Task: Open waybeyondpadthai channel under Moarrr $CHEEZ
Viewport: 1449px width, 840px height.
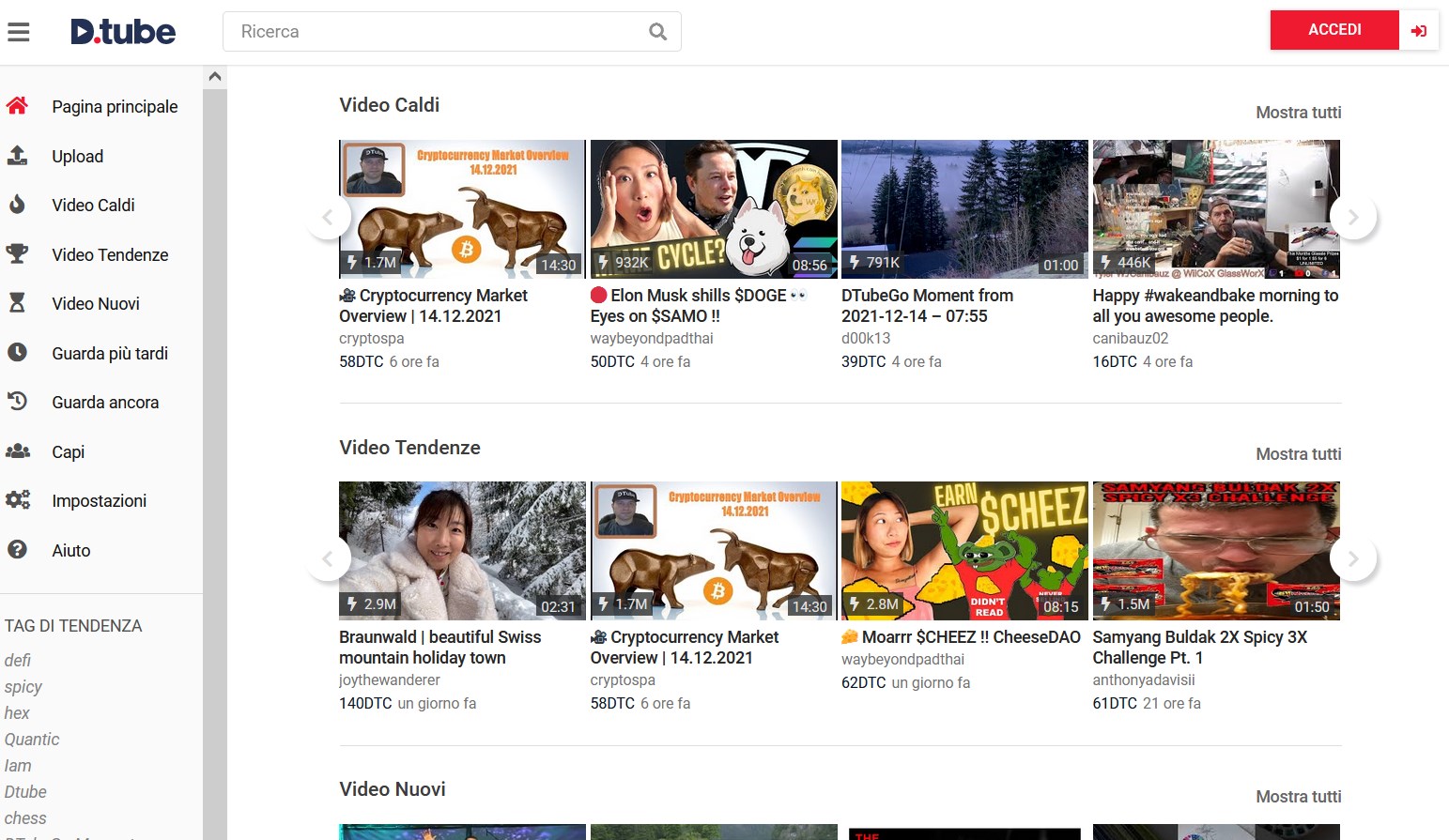Action: [x=902, y=660]
